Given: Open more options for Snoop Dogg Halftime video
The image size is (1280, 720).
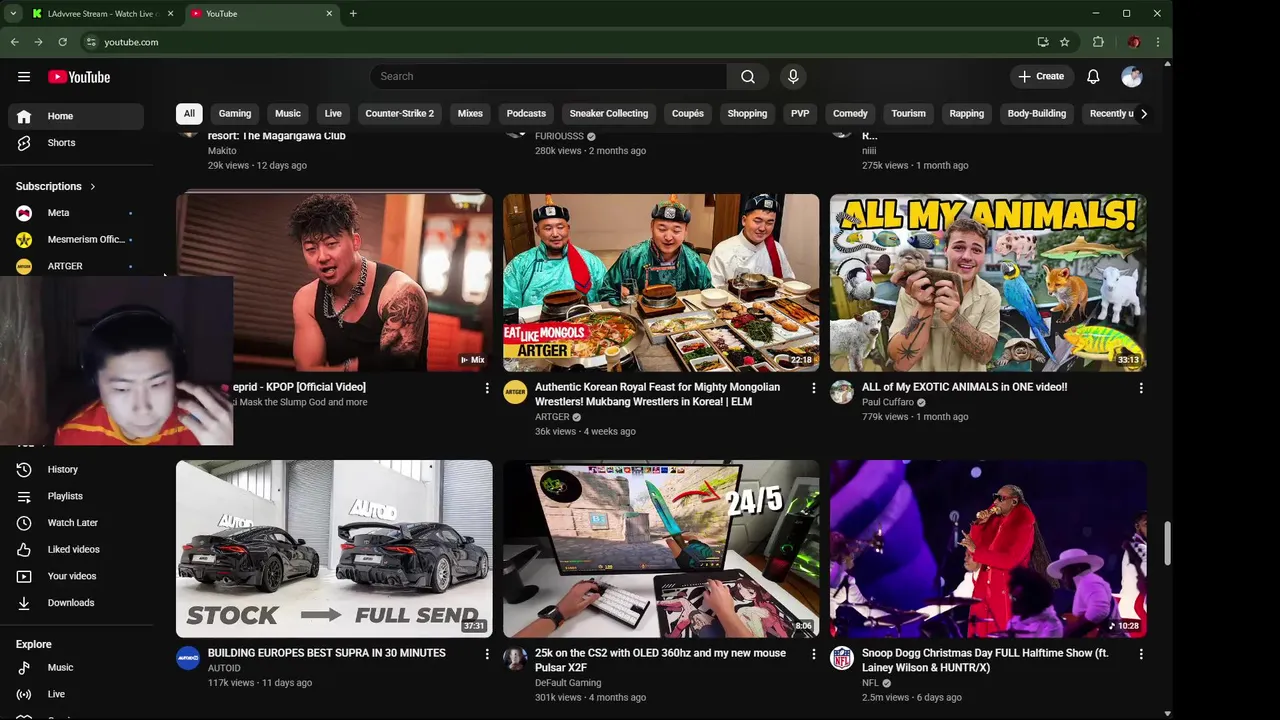Looking at the screenshot, I should [x=1141, y=654].
